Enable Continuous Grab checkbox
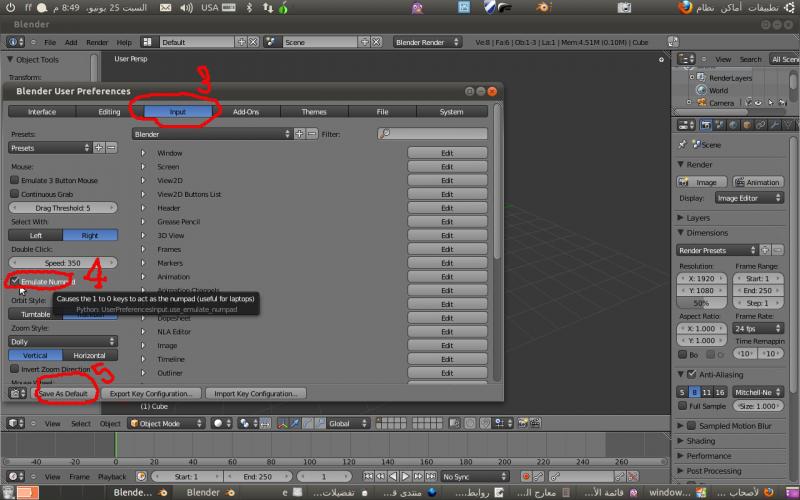This screenshot has width=800, height=500. [x=14, y=194]
